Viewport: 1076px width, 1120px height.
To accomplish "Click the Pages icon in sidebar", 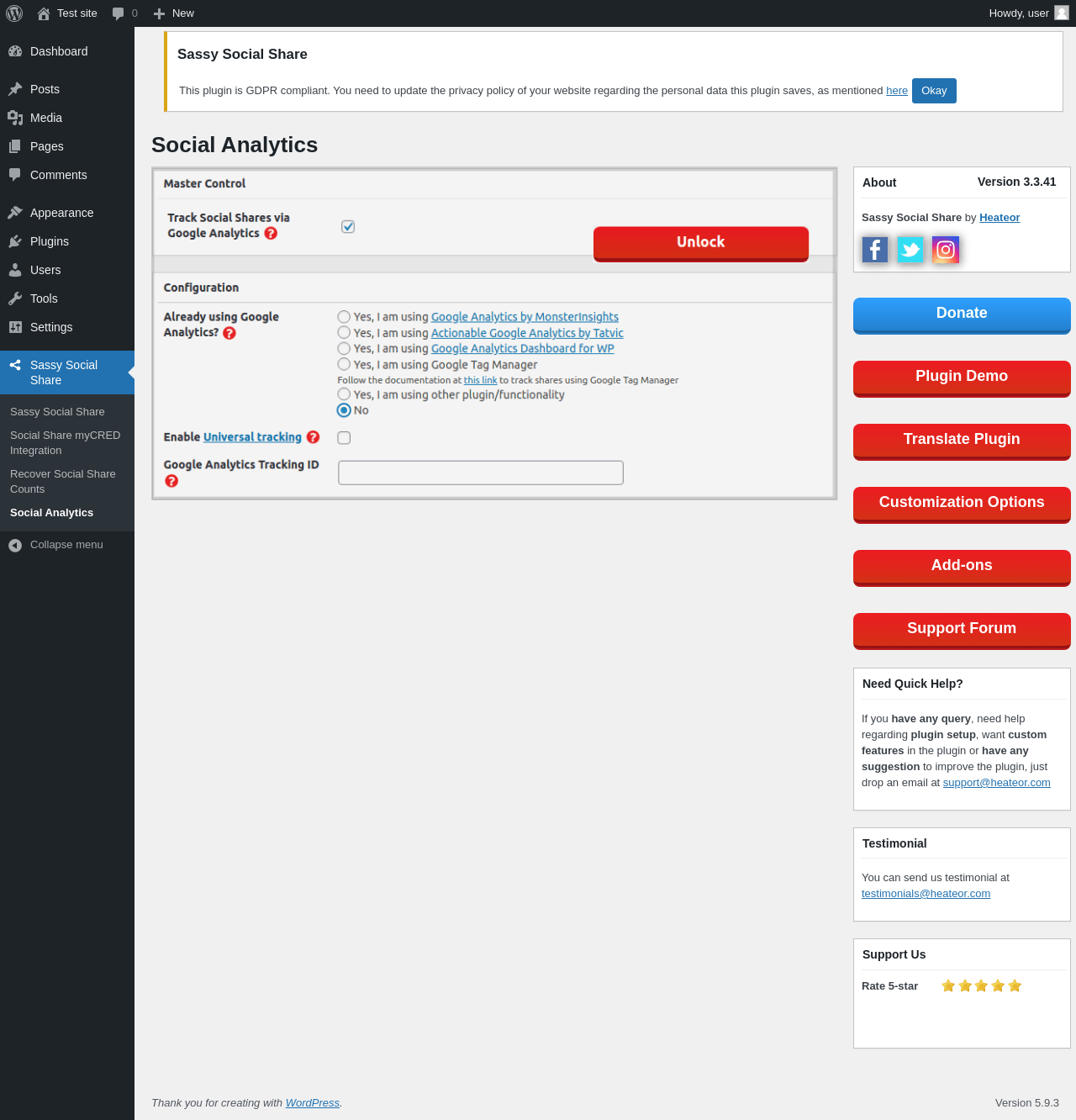I will tap(15, 146).
